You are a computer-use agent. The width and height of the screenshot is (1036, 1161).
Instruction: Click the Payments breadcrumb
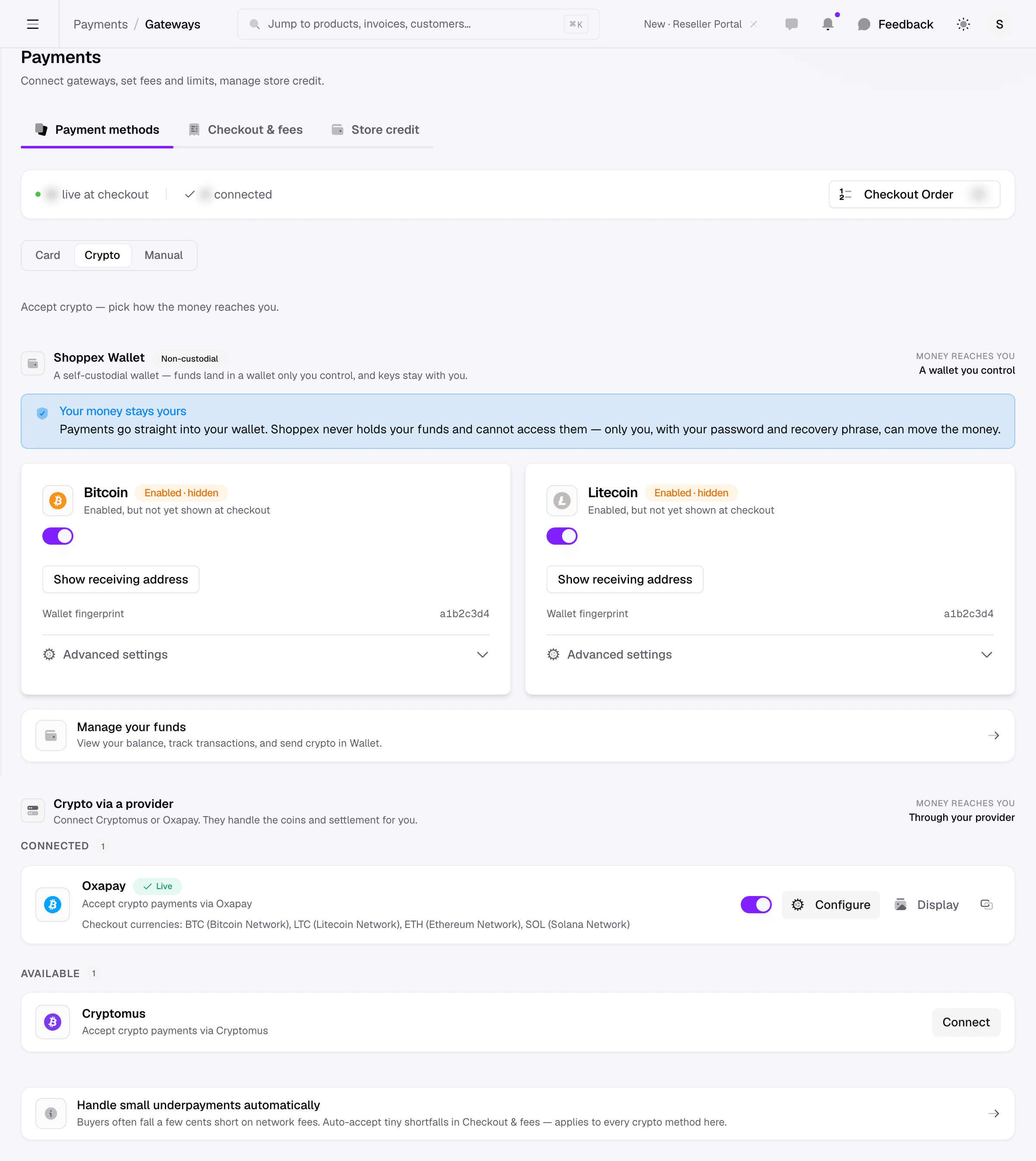tap(100, 24)
